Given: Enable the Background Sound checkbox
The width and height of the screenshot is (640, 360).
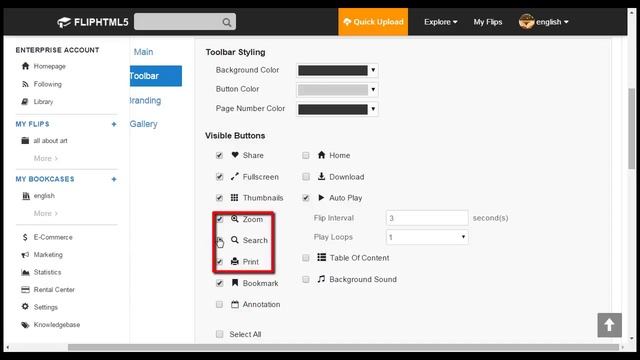Looking at the screenshot, I should pyautogui.click(x=306, y=280).
